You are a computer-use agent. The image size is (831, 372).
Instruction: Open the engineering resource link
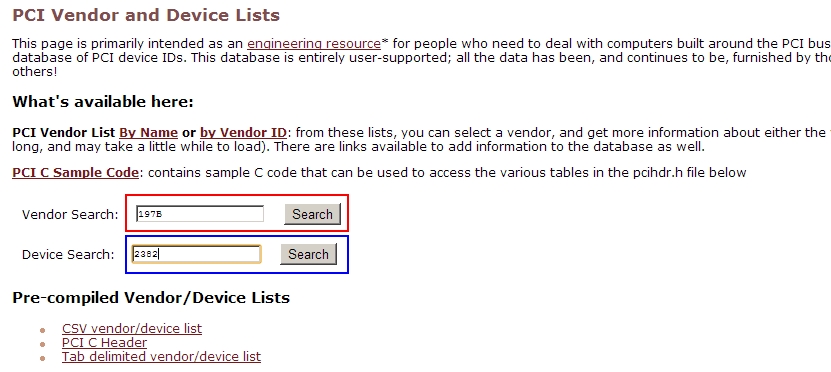coord(314,43)
